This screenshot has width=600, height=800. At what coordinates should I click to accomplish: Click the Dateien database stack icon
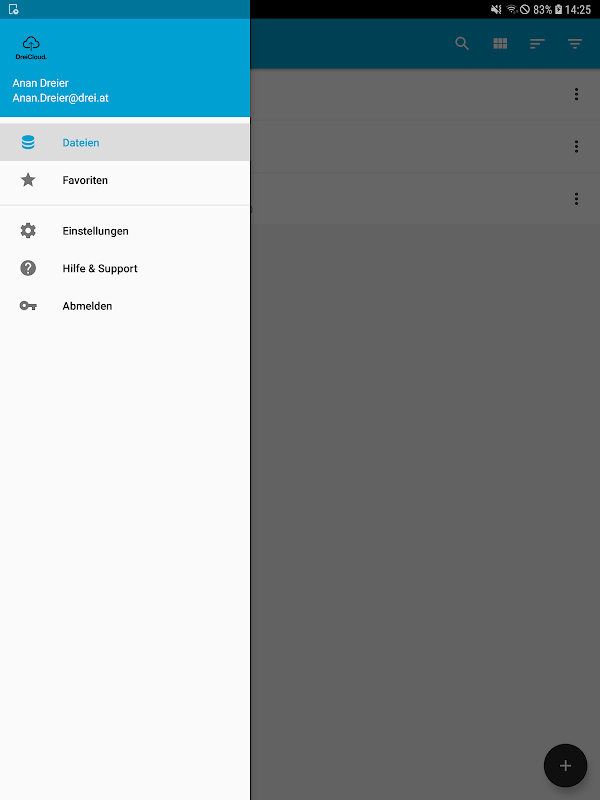(x=28, y=142)
